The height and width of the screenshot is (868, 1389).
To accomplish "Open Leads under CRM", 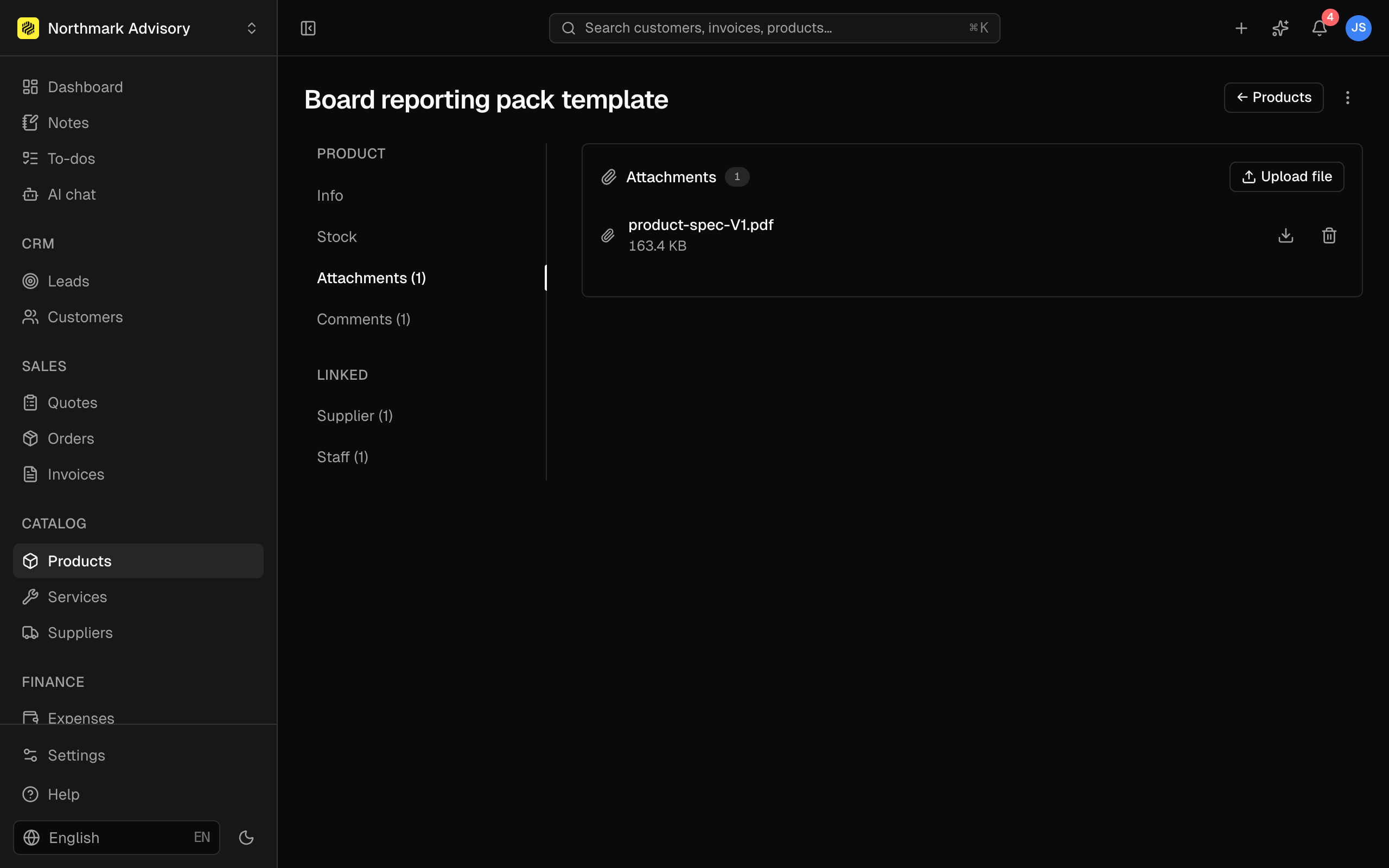I will 138,282.
